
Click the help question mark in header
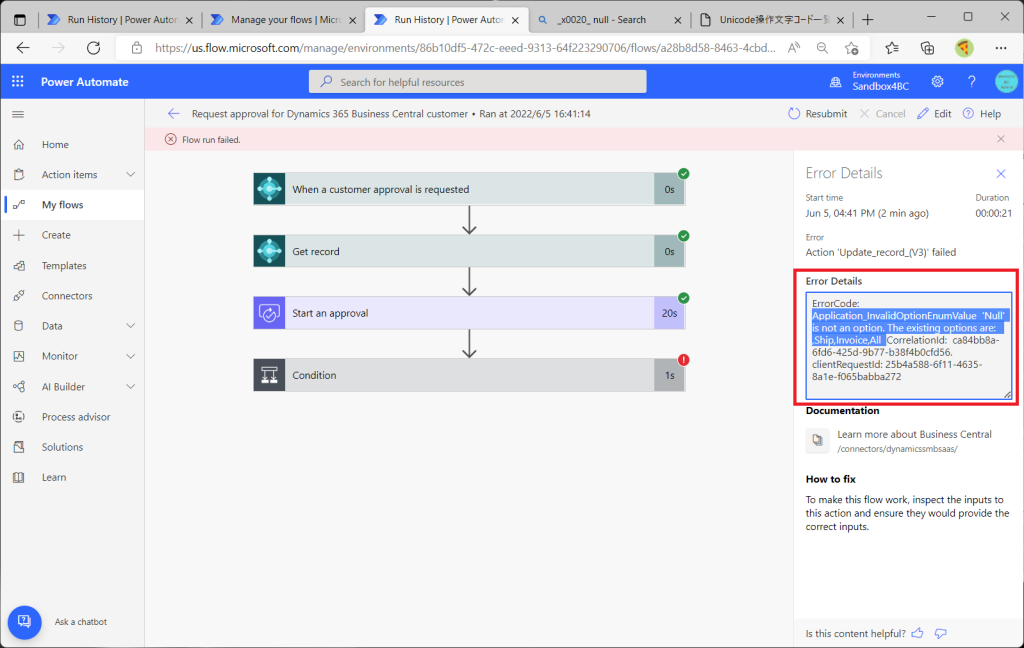pos(972,82)
